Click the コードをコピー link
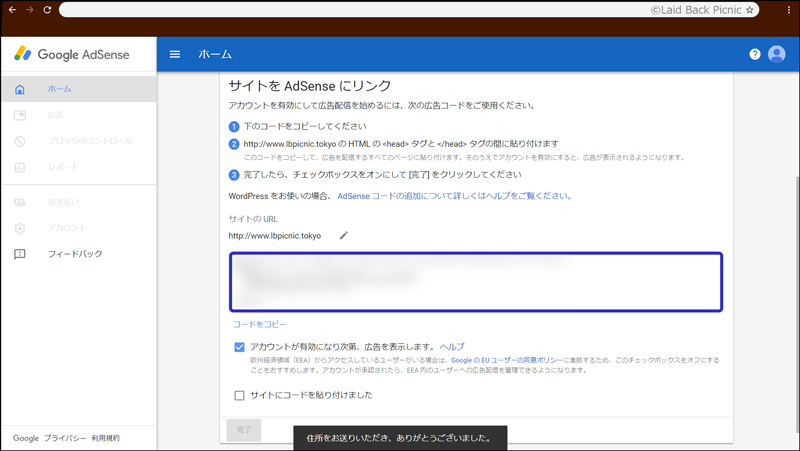The height and width of the screenshot is (451, 800). [x=260, y=324]
